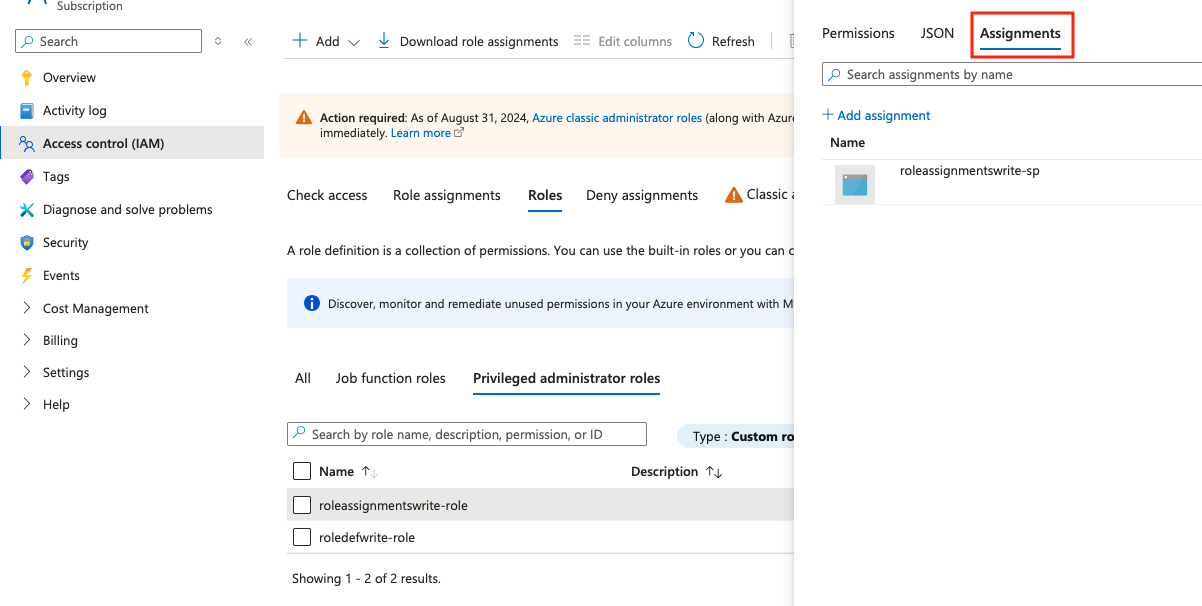Click the blue info icon in Discover banner
The image size is (1202, 606).
click(x=311, y=303)
